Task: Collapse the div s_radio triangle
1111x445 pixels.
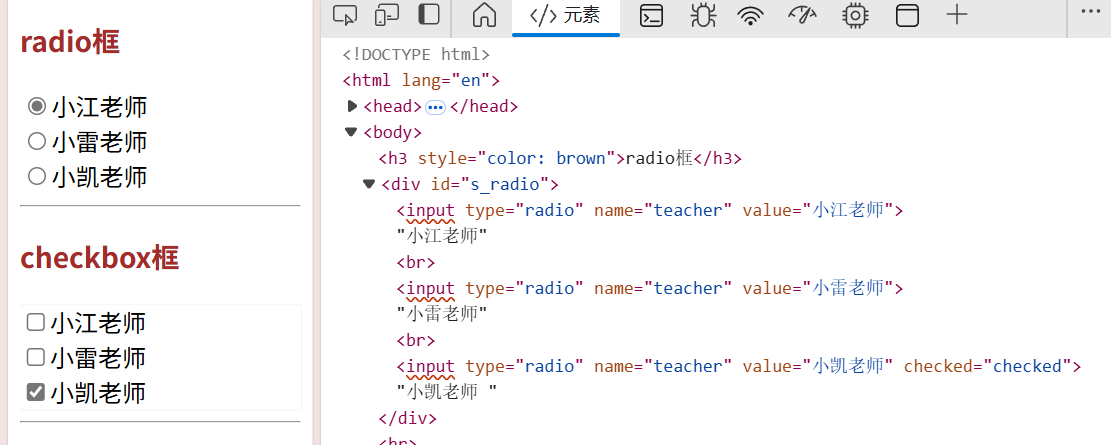Action: [x=368, y=184]
